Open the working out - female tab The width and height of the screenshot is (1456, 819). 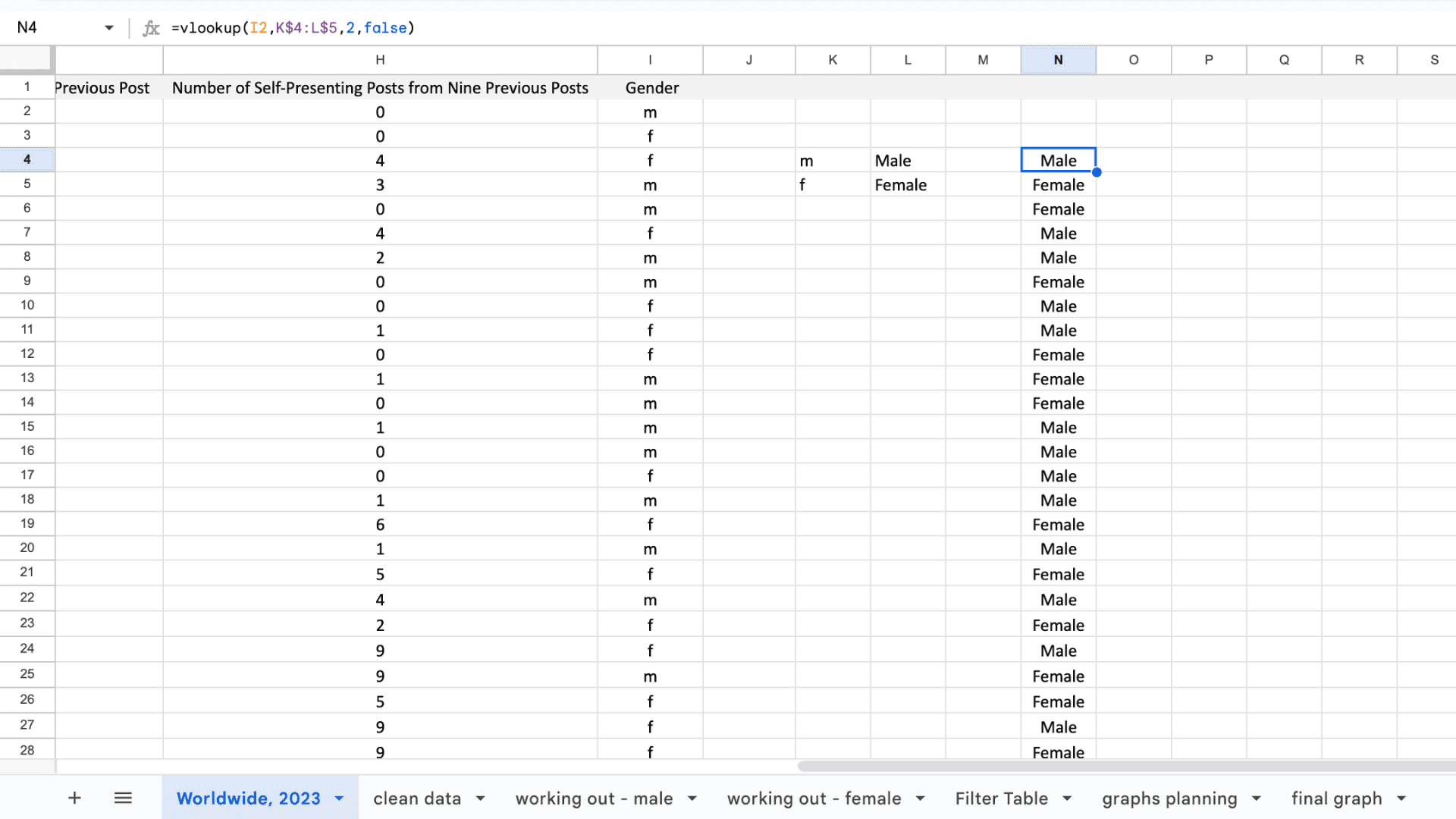coord(814,799)
